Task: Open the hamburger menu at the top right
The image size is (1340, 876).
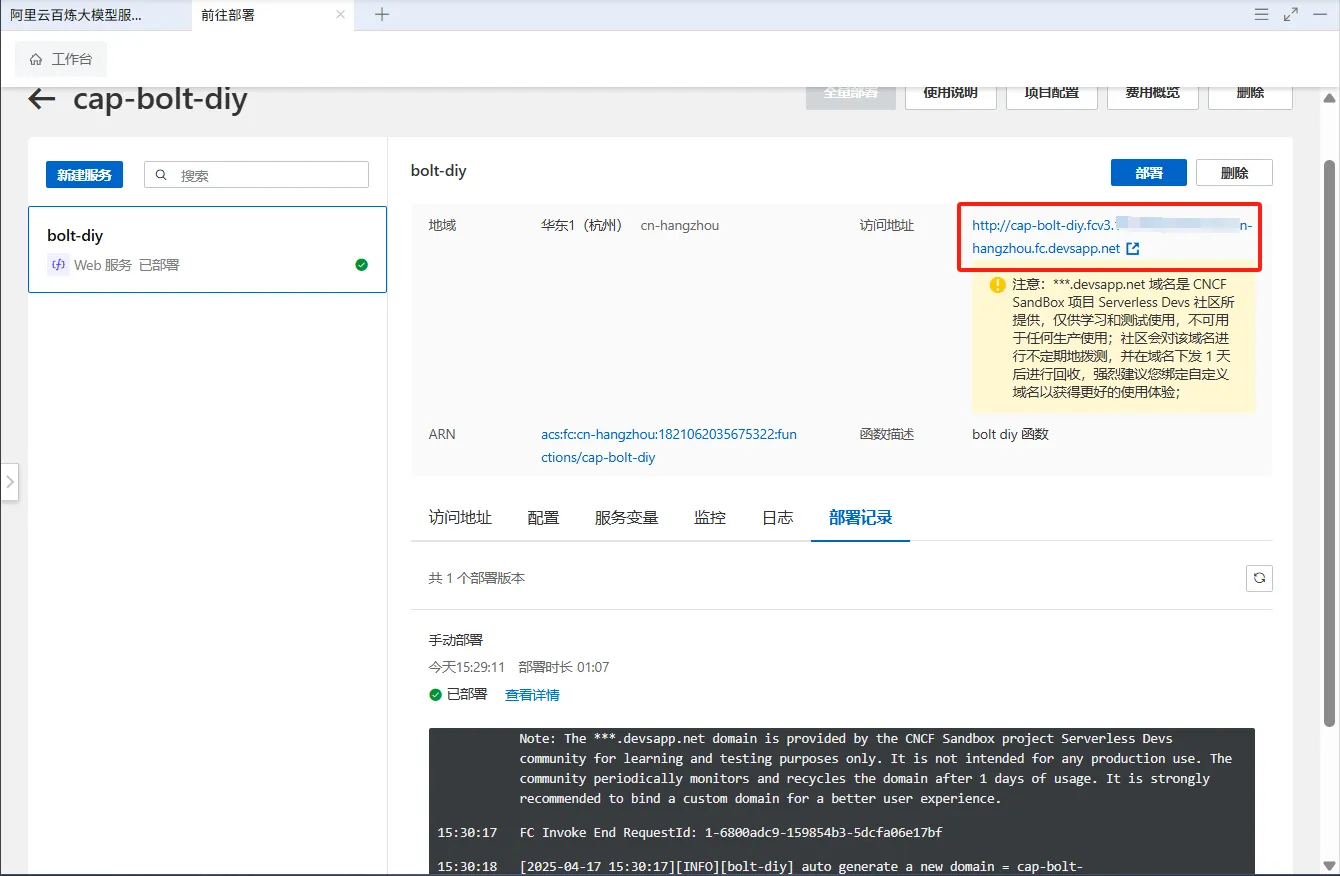Action: [1262, 14]
